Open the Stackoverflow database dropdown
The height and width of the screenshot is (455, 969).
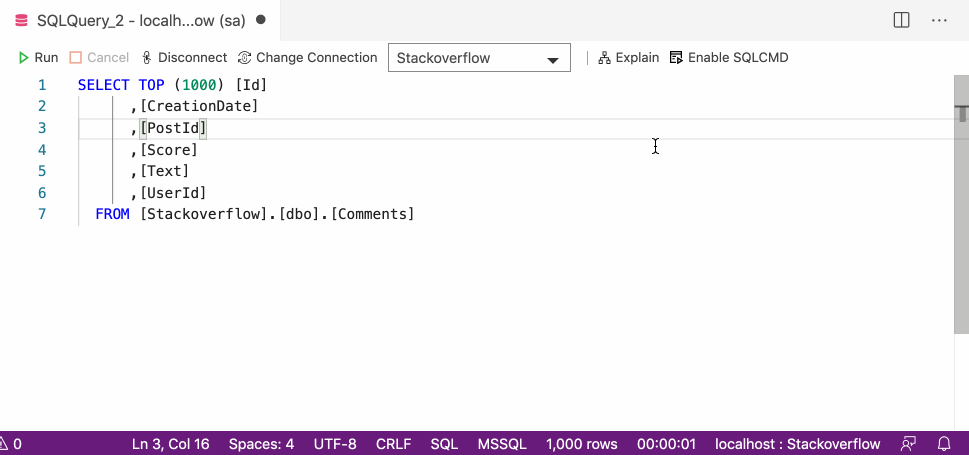pos(479,58)
